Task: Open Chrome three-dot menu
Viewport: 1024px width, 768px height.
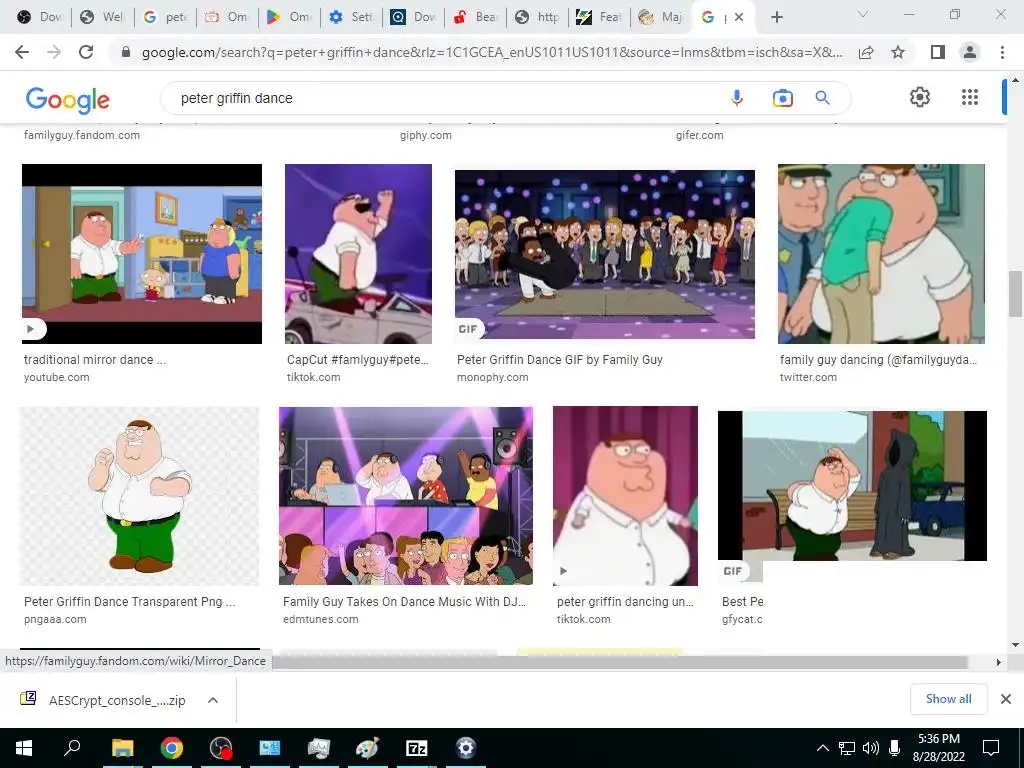Action: (1002, 52)
